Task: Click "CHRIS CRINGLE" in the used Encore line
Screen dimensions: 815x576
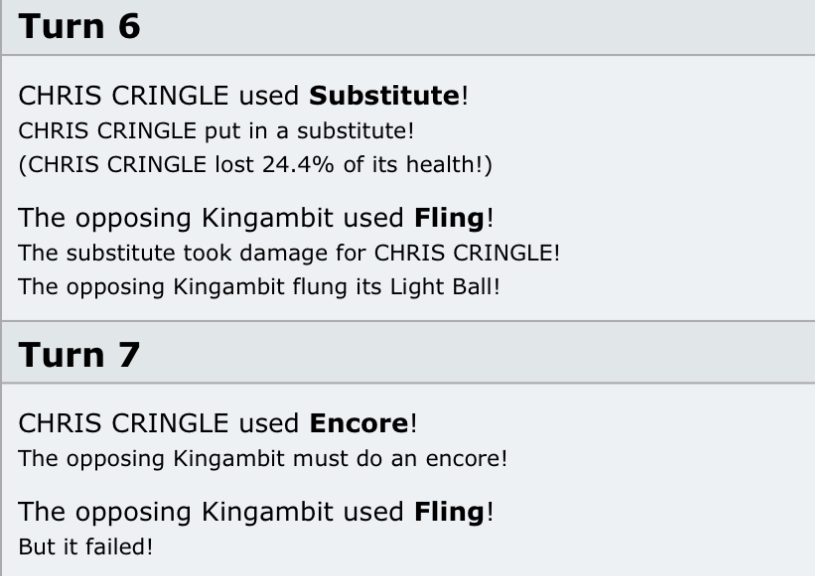Action: pyautogui.click(x=124, y=423)
